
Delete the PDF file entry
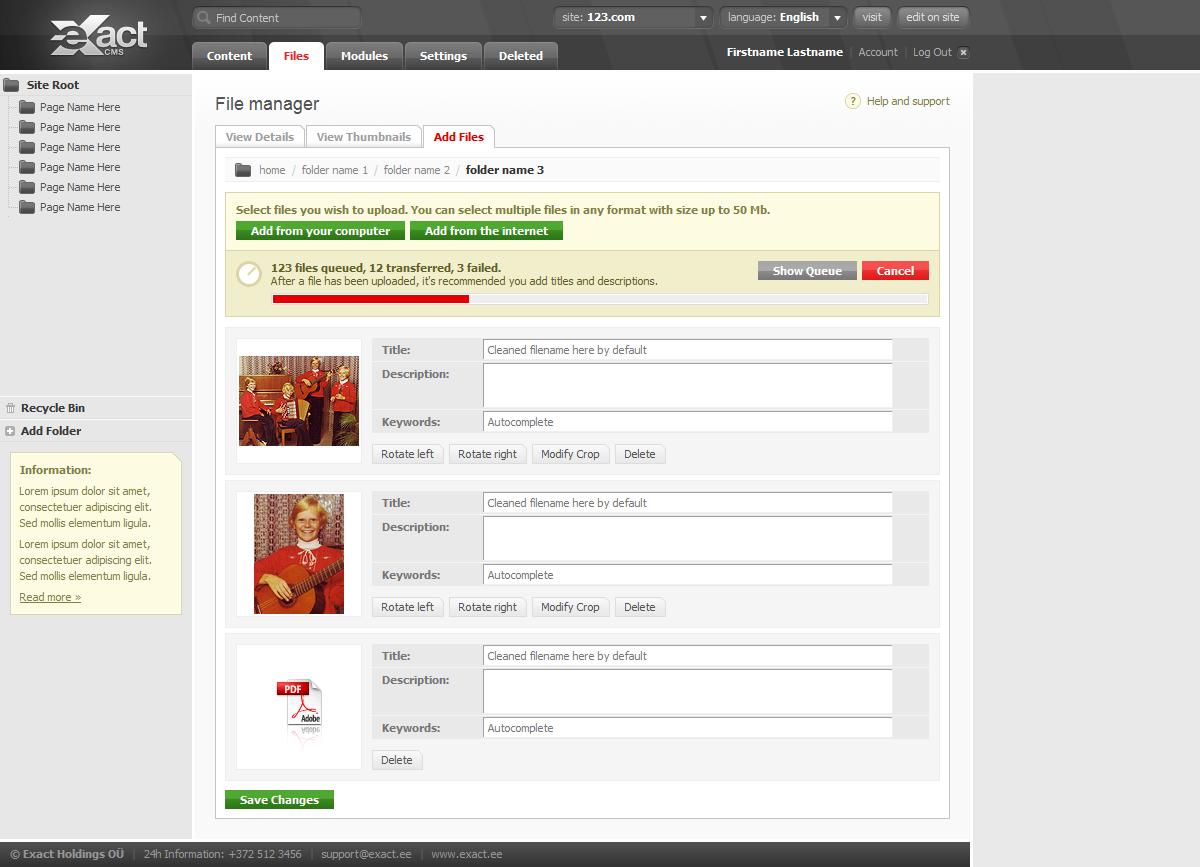coord(397,760)
